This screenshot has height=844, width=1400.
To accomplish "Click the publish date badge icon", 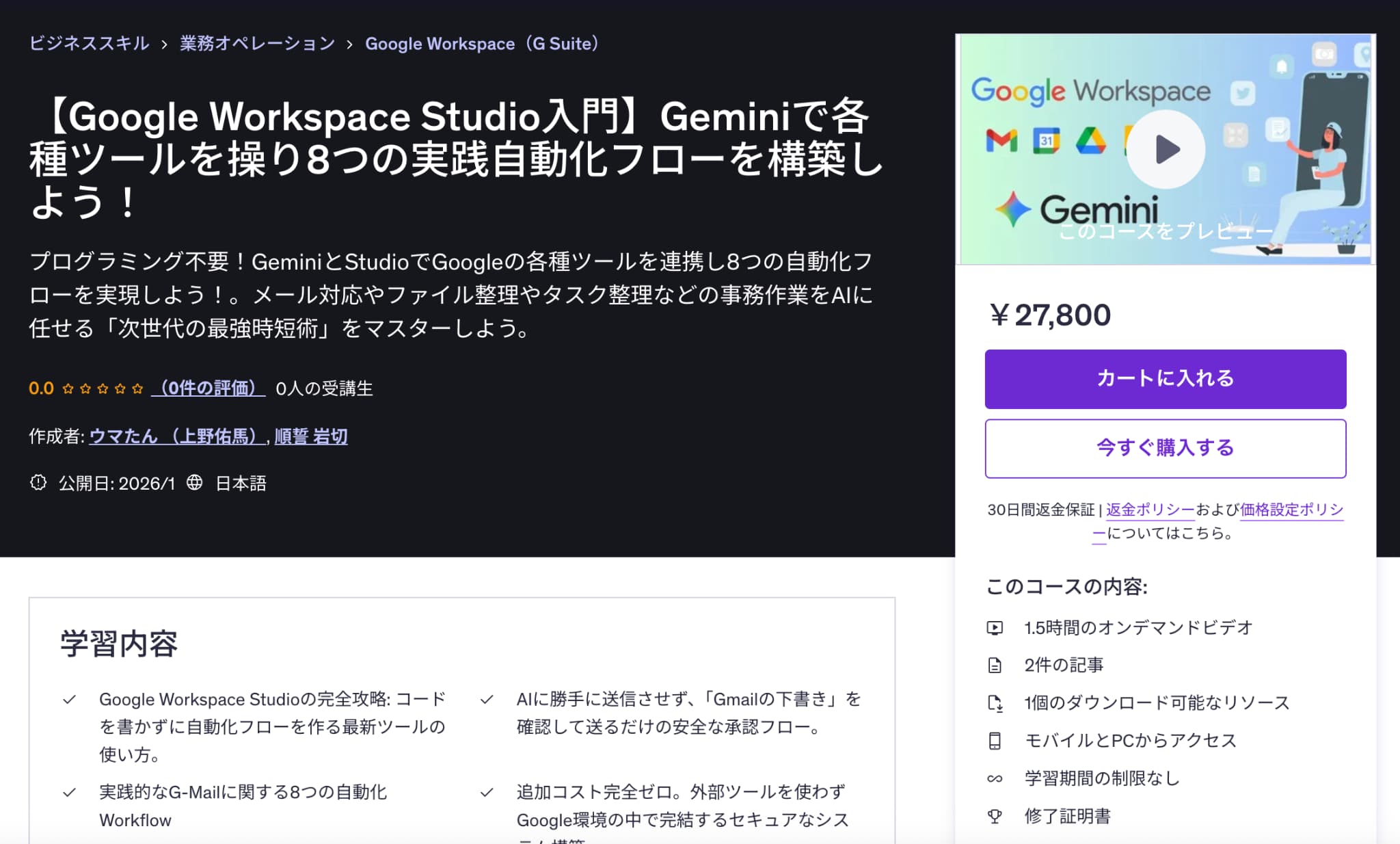I will point(38,483).
